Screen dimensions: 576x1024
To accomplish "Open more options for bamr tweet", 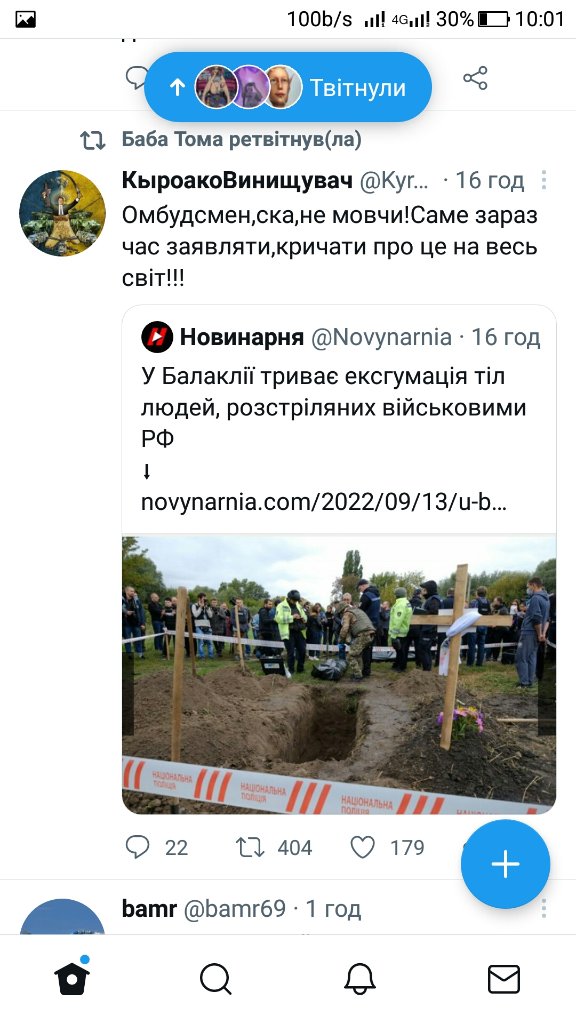I will [x=543, y=908].
